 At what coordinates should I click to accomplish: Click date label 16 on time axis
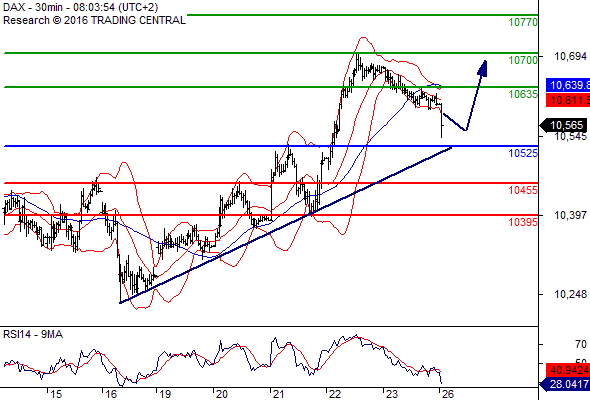click(111, 394)
